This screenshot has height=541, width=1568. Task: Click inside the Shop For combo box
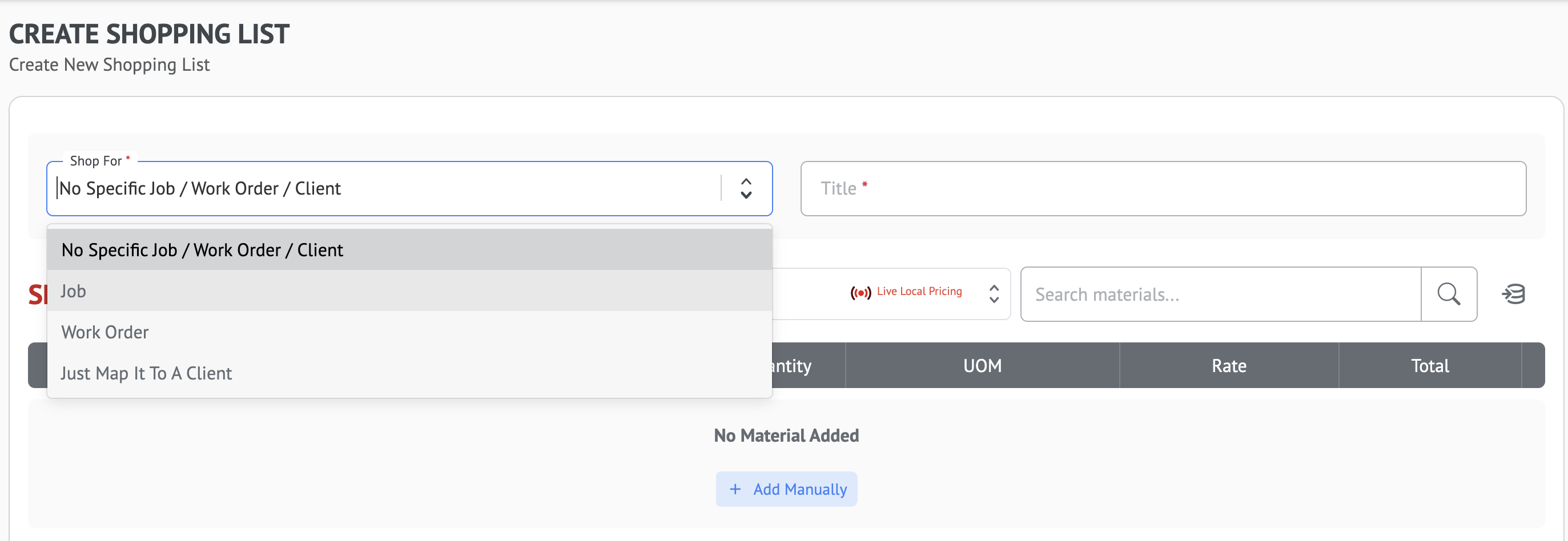coord(384,189)
